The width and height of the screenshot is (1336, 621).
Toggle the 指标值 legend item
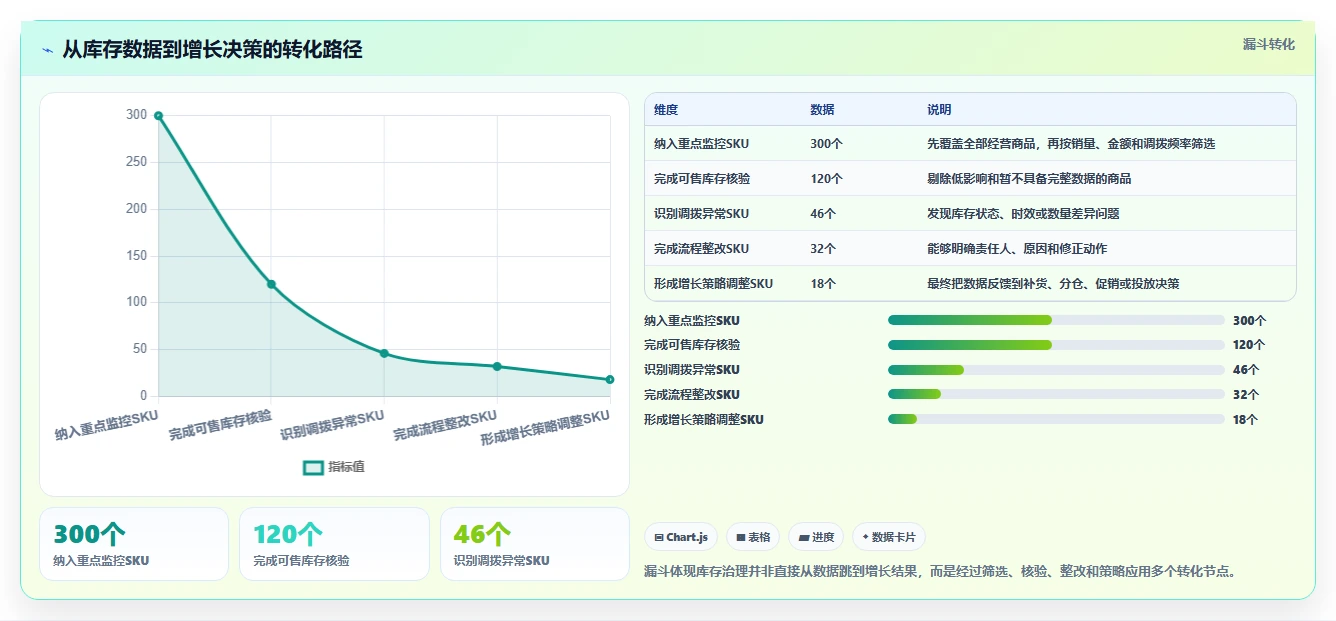(334, 467)
